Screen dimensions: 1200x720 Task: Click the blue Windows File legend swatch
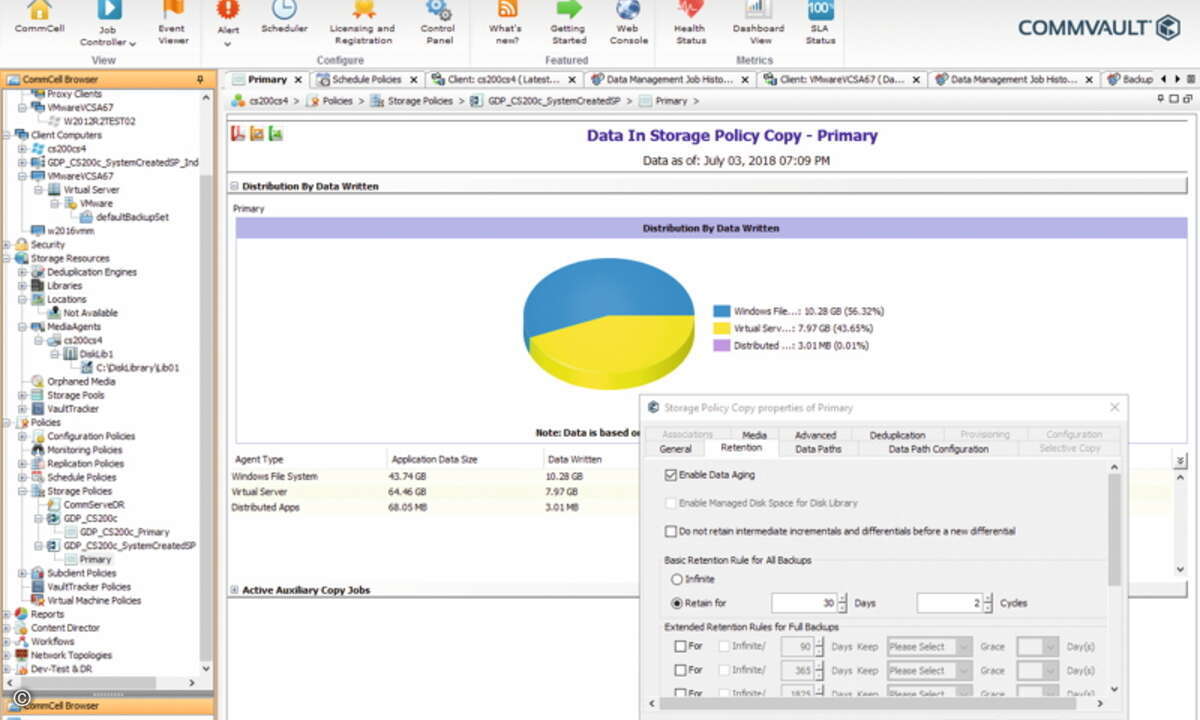point(721,311)
